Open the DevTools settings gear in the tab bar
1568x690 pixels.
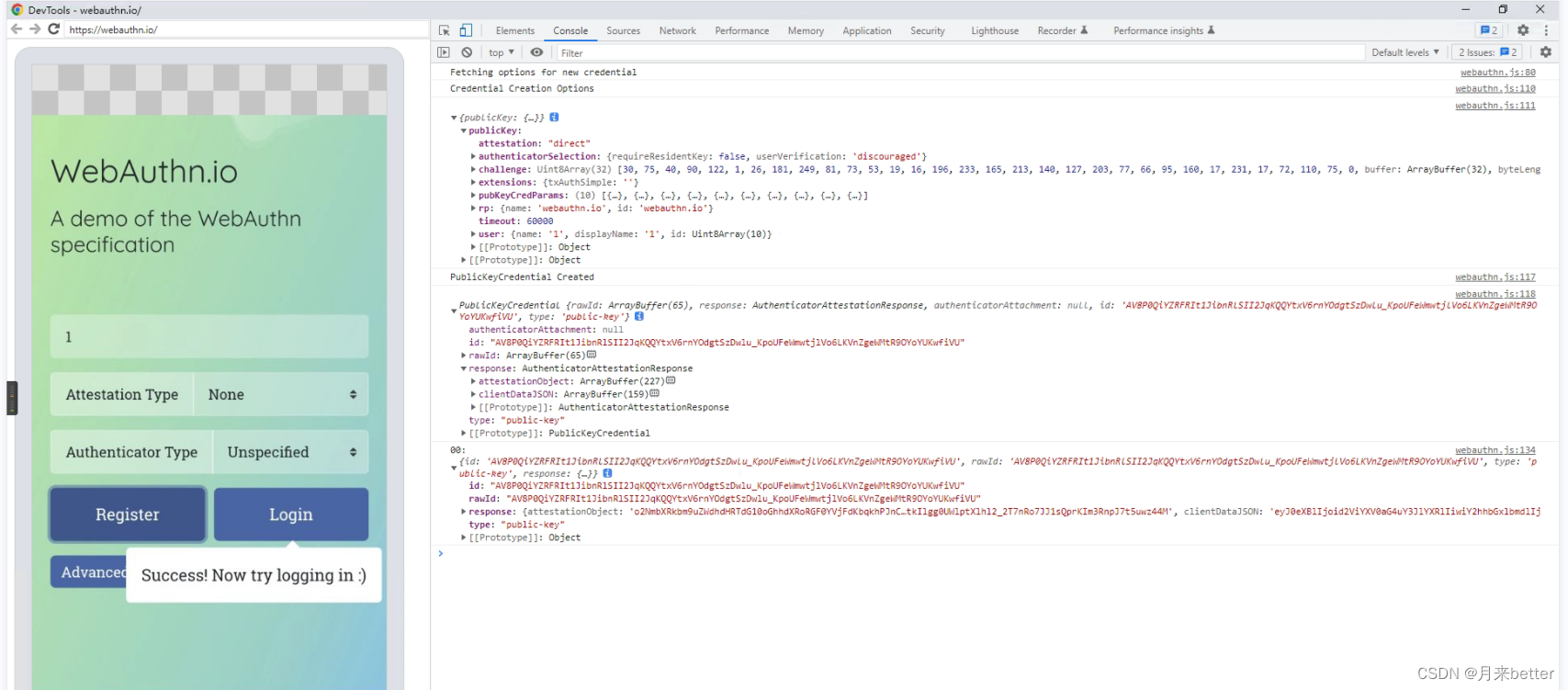click(1523, 30)
